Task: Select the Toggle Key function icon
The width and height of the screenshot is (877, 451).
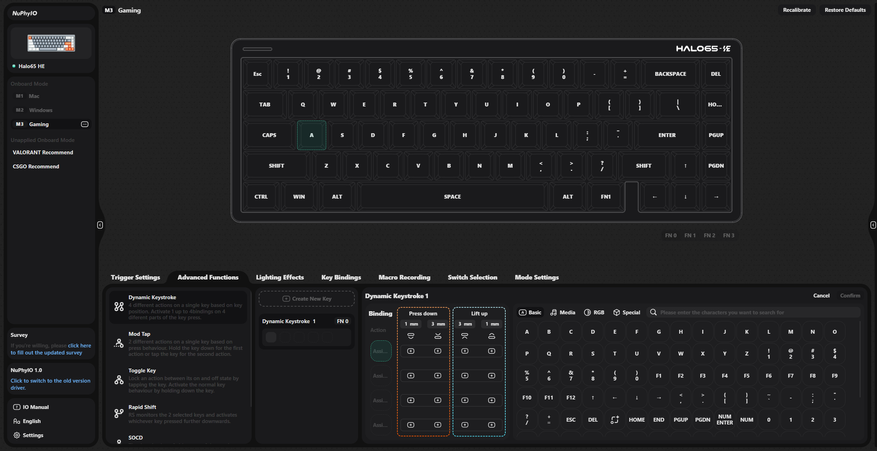Action: (x=119, y=380)
